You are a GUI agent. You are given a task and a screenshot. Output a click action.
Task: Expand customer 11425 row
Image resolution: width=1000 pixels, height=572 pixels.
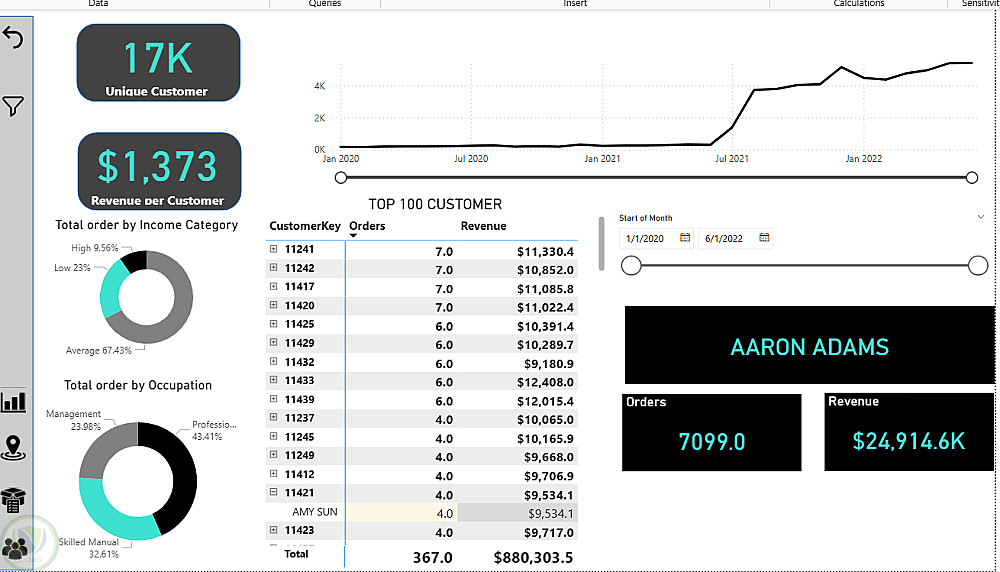[x=274, y=324]
